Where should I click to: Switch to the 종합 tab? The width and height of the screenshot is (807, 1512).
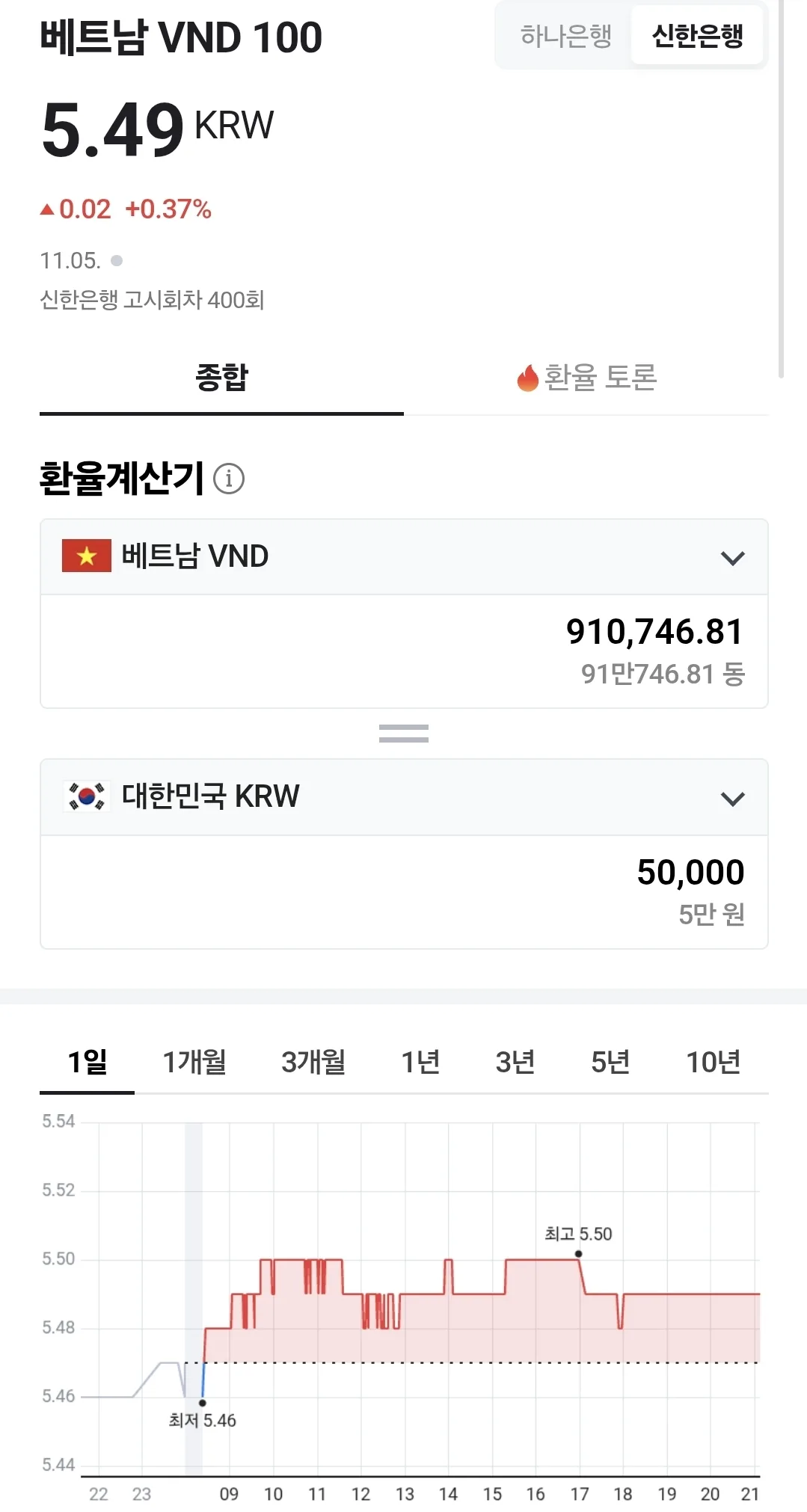(221, 378)
